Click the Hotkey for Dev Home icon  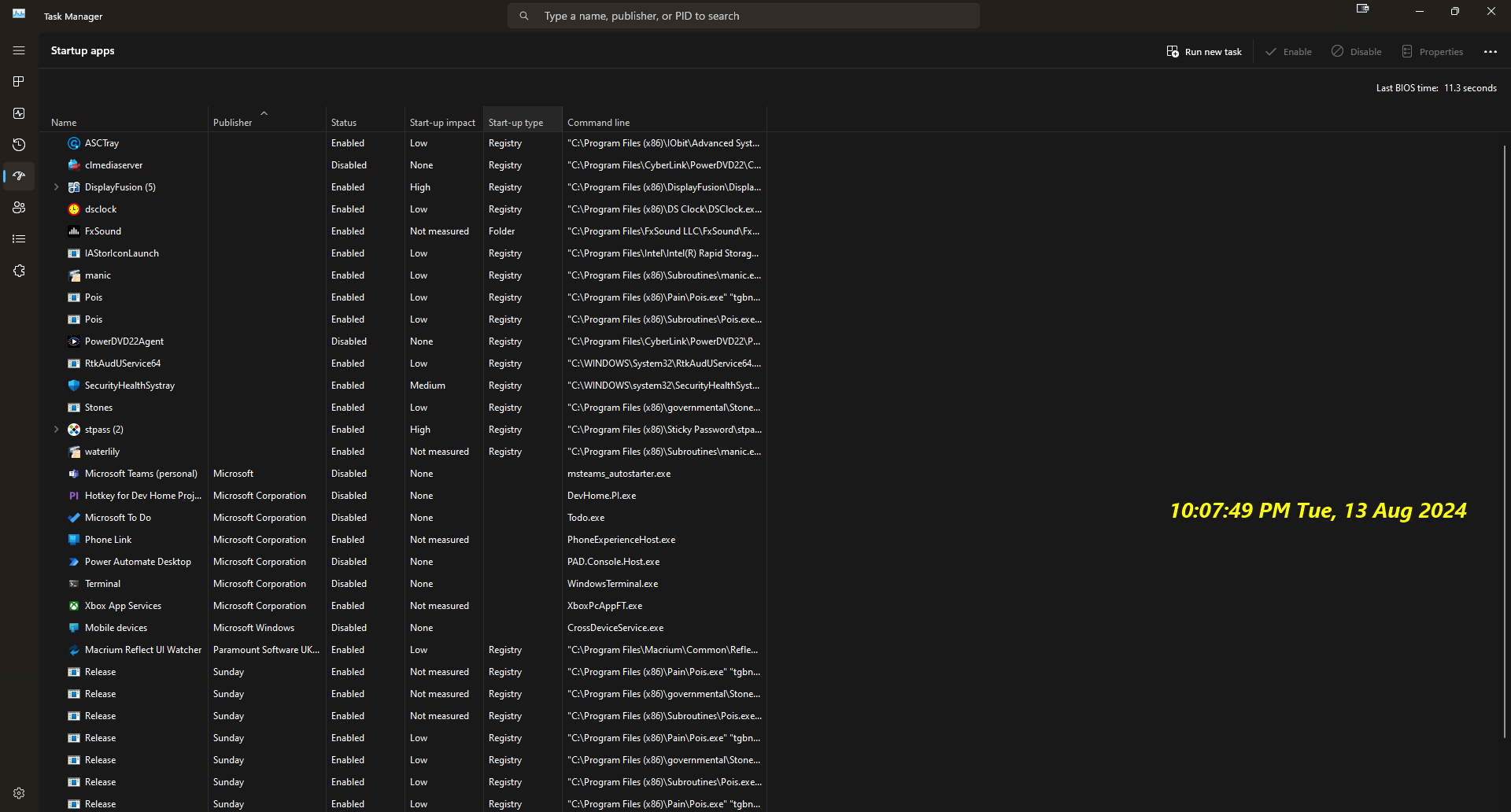click(x=74, y=496)
